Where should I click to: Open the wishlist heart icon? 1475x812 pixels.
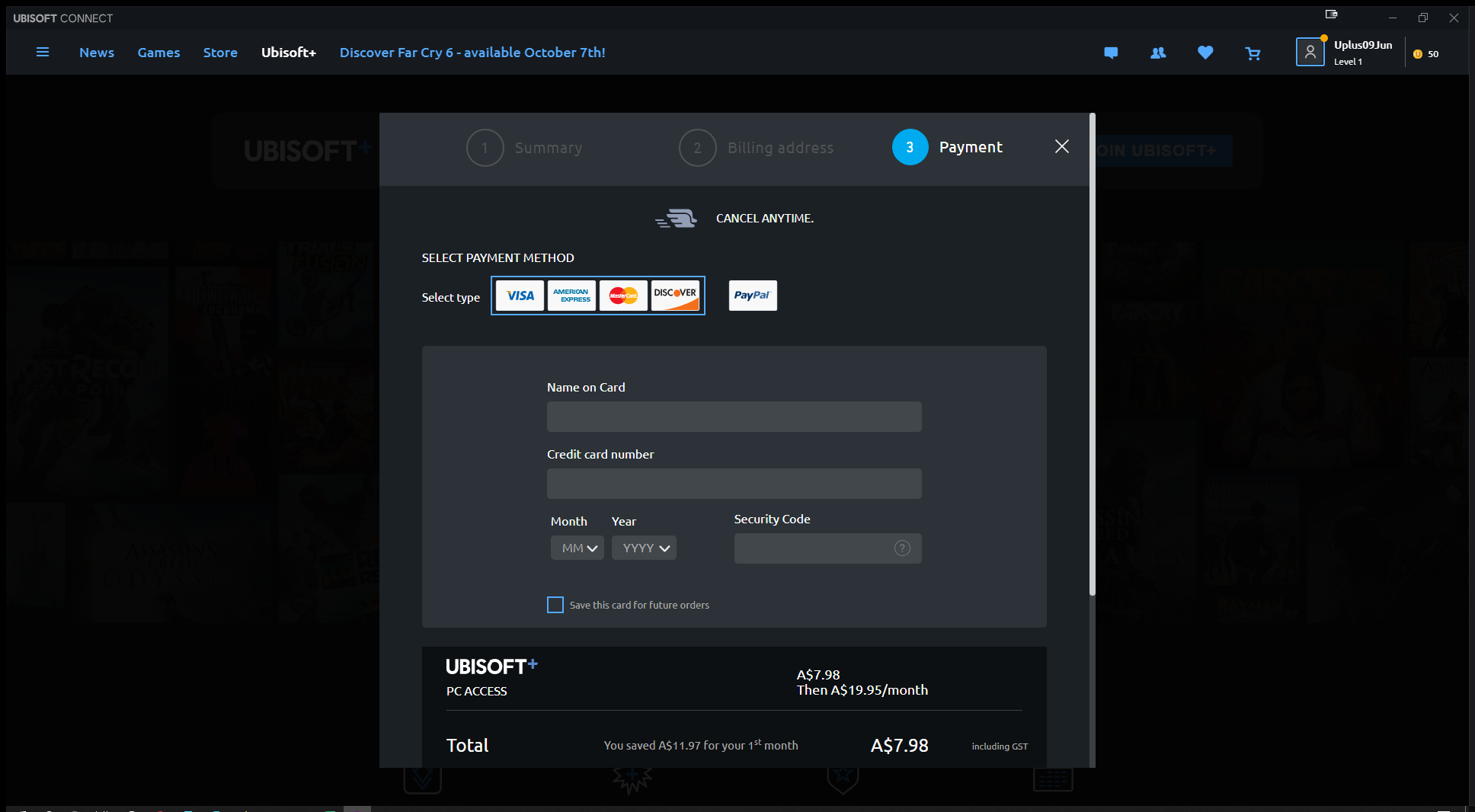point(1205,53)
